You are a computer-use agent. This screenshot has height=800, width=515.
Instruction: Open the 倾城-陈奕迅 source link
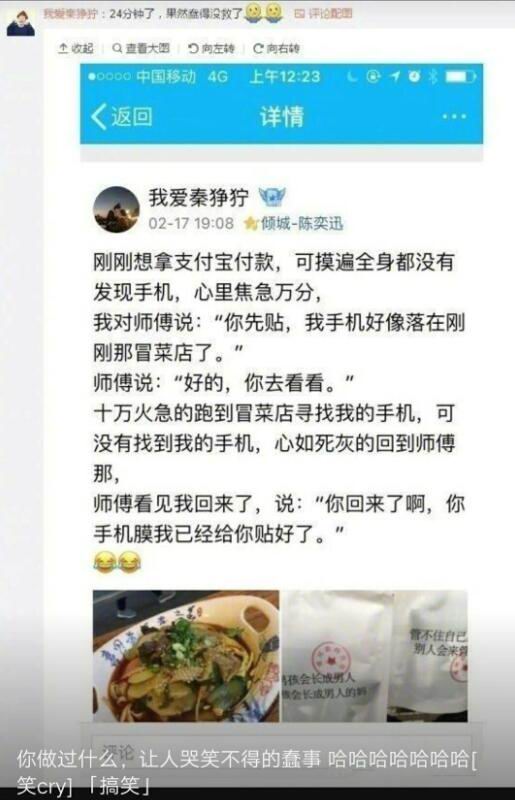pyautogui.click(x=302, y=223)
